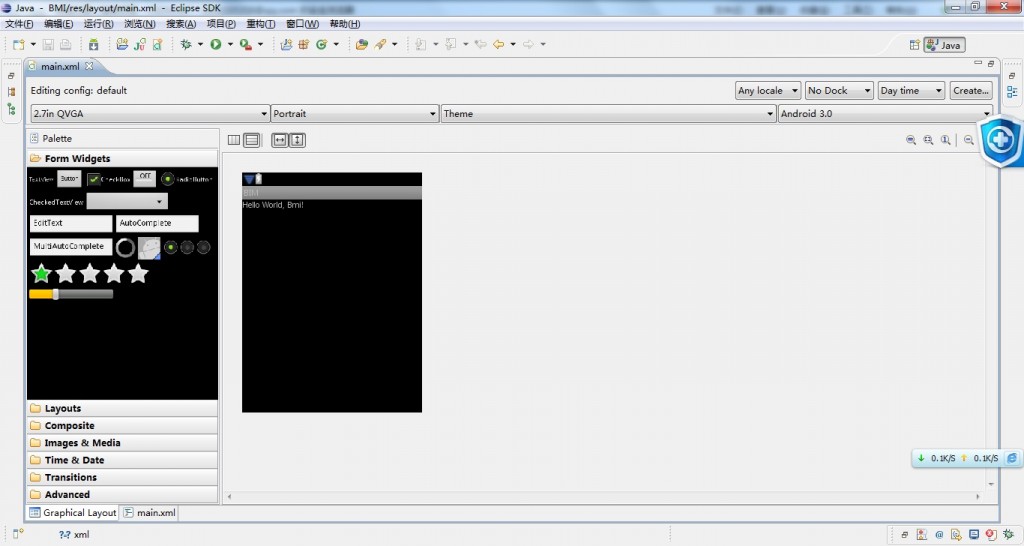Click the green Run icon
Image resolution: width=1024 pixels, height=546 pixels.
pyautogui.click(x=216, y=44)
